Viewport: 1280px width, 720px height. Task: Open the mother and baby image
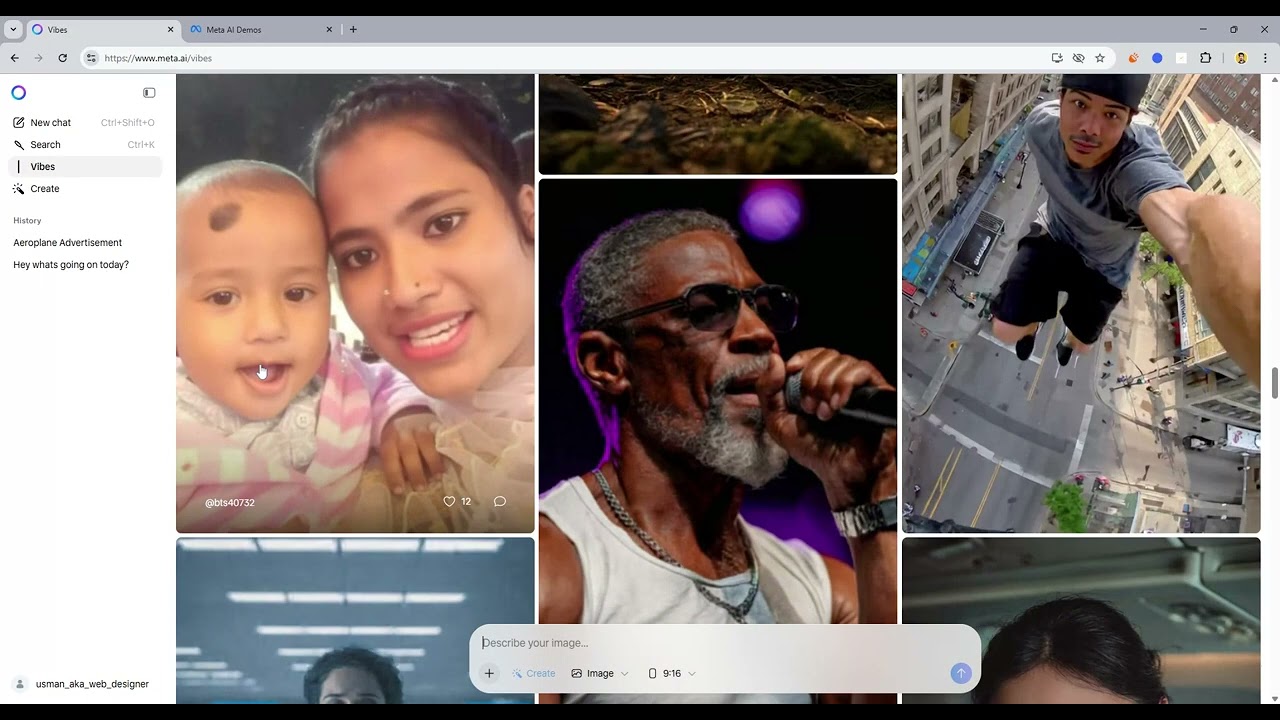[x=355, y=303]
